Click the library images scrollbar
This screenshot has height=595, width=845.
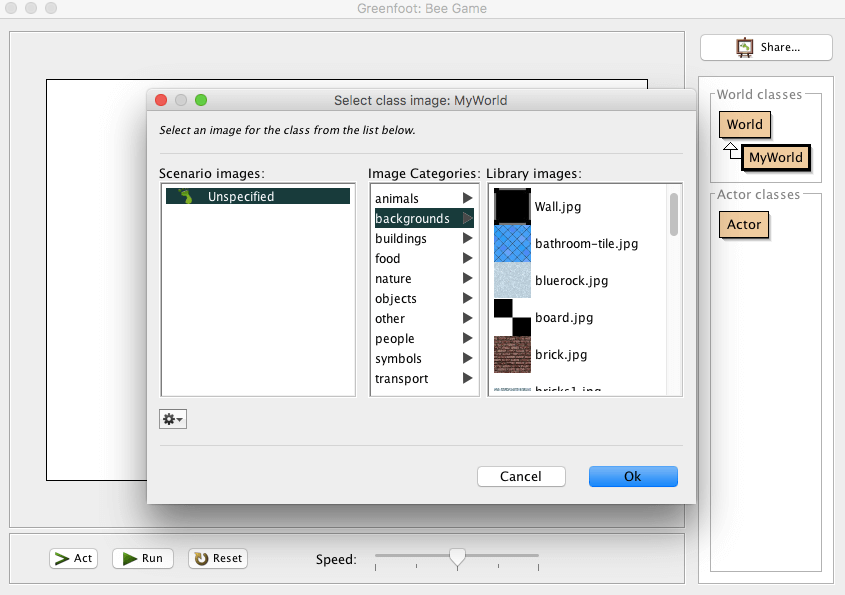(x=674, y=214)
